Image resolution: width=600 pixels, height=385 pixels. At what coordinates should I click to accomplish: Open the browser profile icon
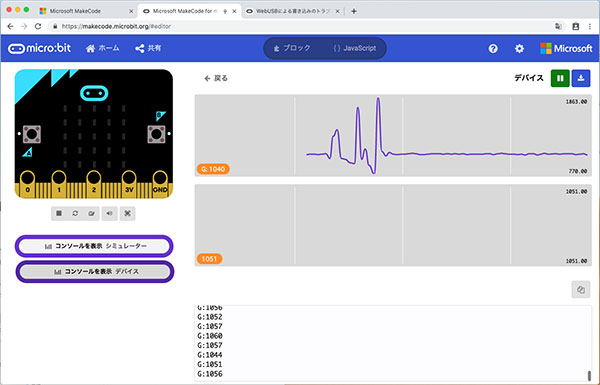click(576, 26)
